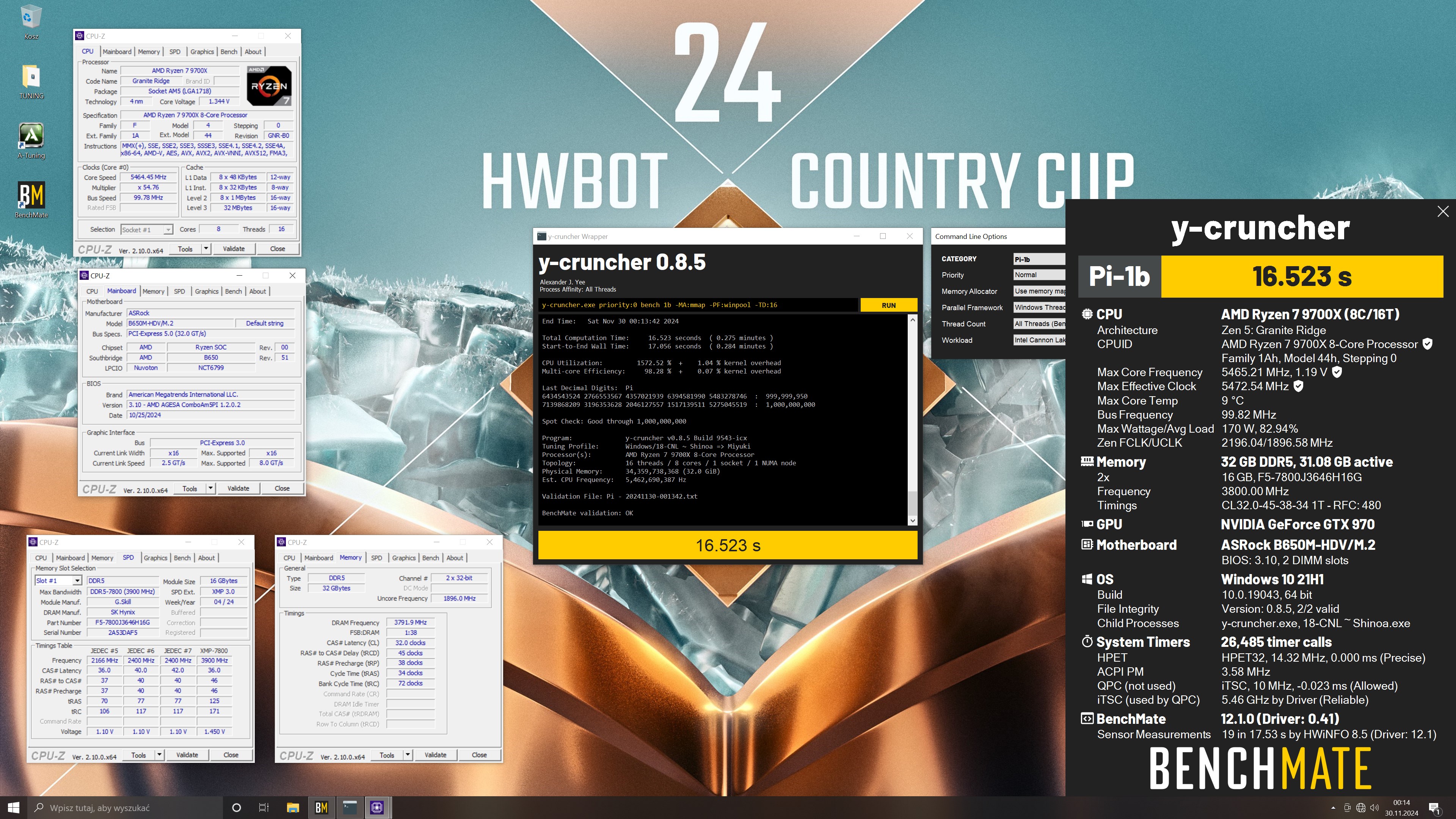1456x819 pixels.
Task: Launch BenchMate from its desktop icon
Action: [31, 200]
